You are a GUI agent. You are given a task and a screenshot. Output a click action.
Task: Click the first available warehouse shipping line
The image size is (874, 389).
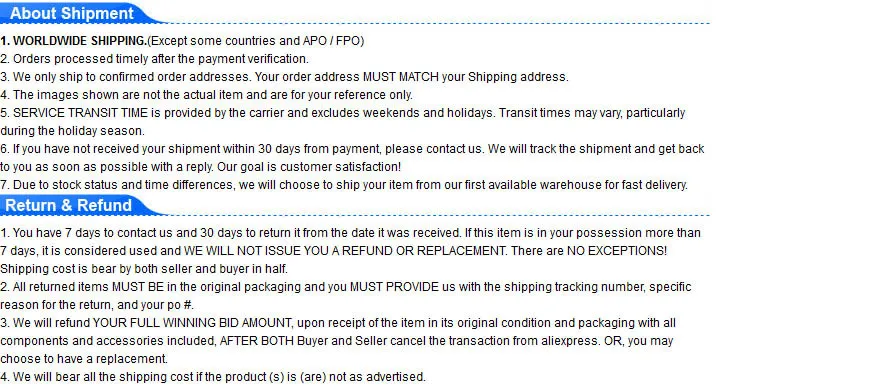pyautogui.click(x=344, y=185)
